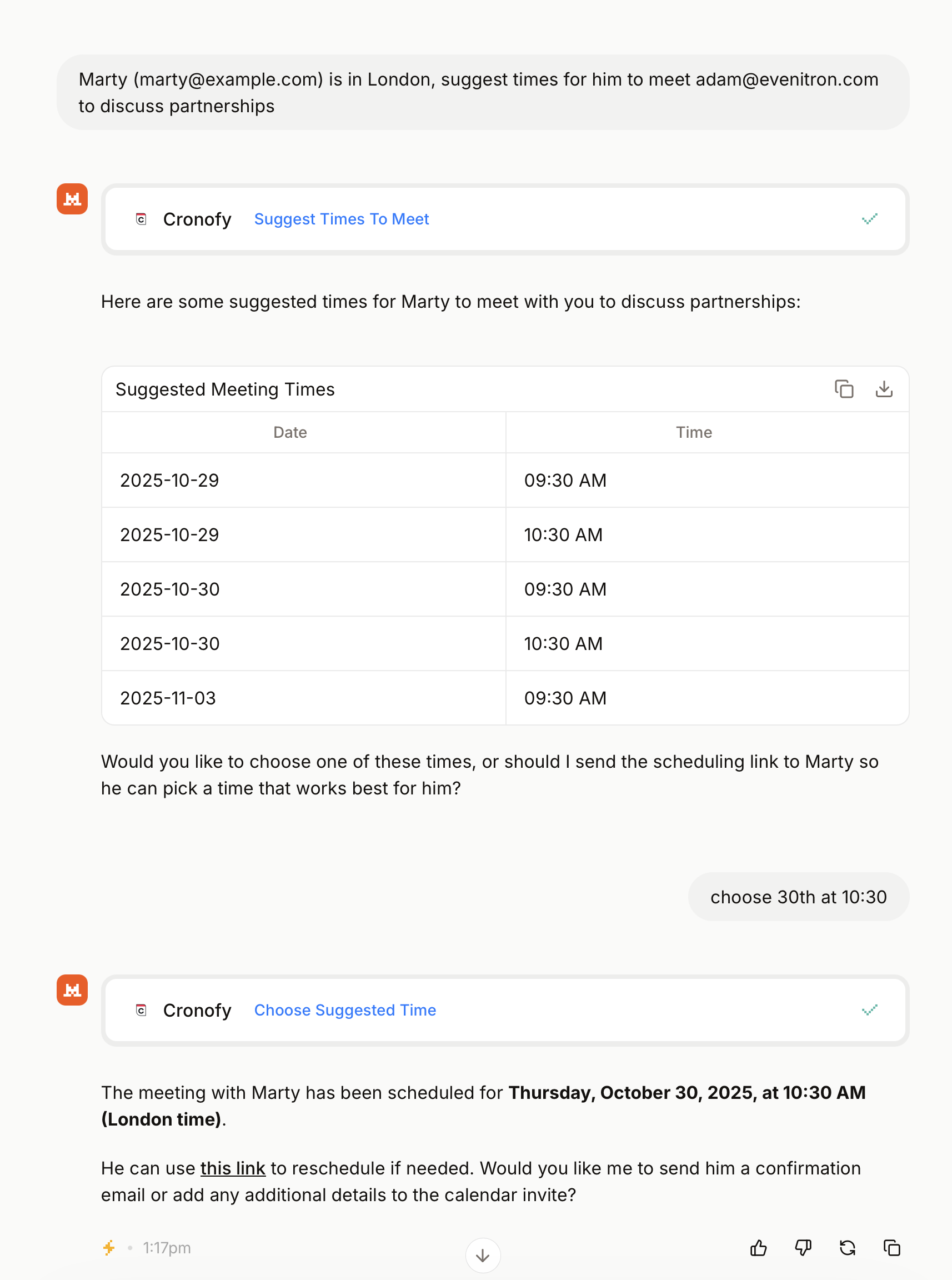The height and width of the screenshot is (1280, 952).
Task: Click the Date column header
Action: click(x=290, y=432)
